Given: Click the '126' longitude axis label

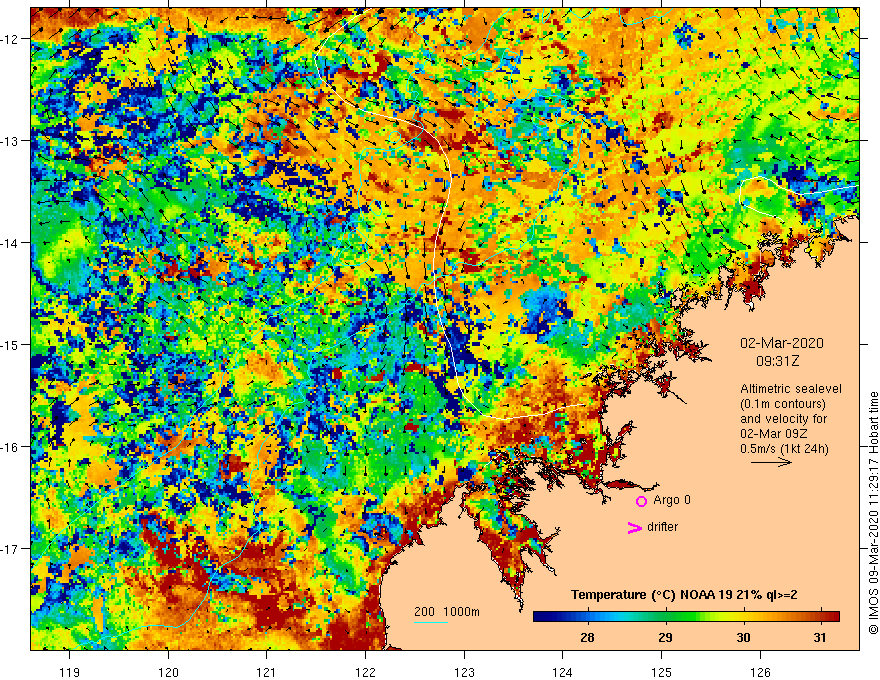Looking at the screenshot, I should (760, 672).
